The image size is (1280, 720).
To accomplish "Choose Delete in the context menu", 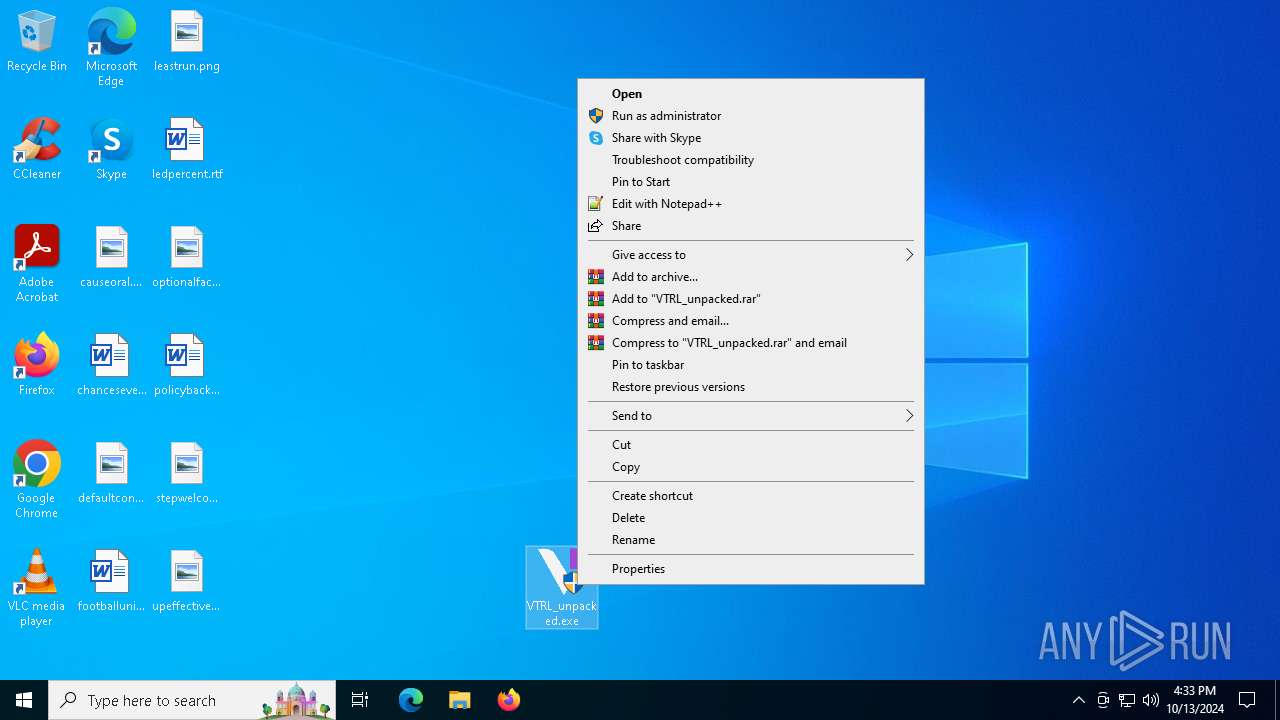I will click(751, 518).
